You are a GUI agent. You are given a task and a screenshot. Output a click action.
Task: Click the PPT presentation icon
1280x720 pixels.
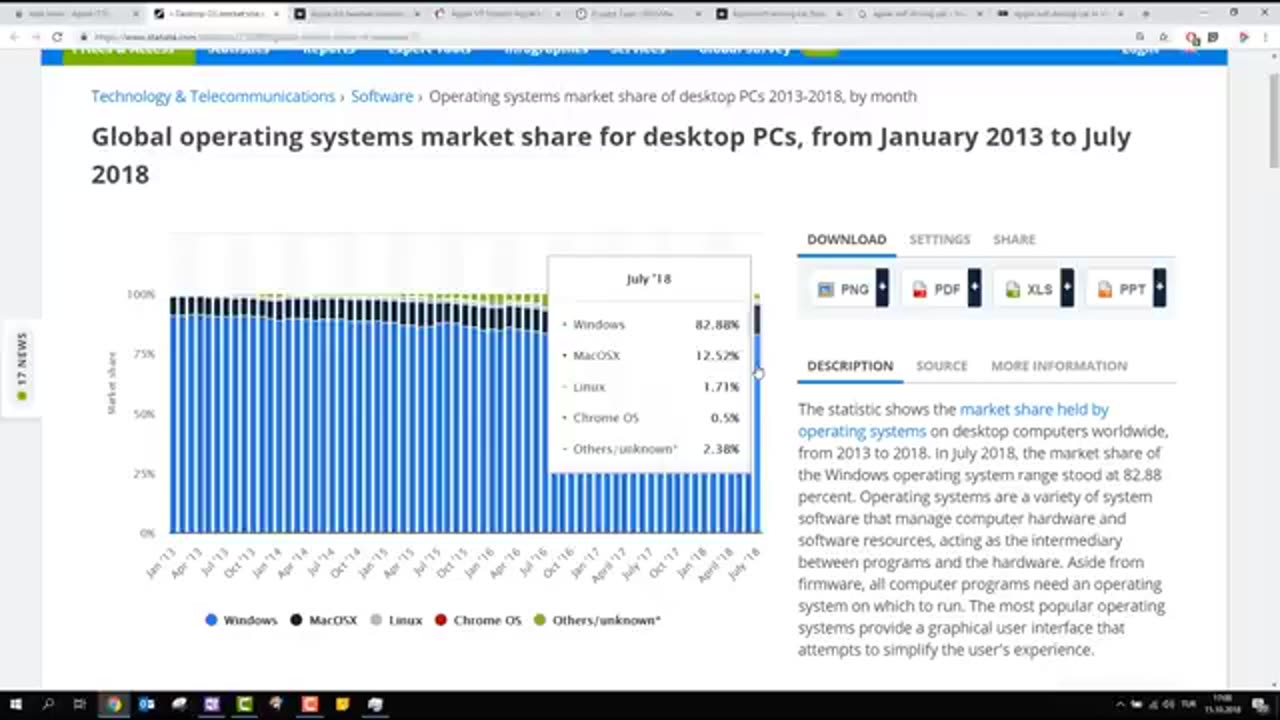(x=1105, y=289)
